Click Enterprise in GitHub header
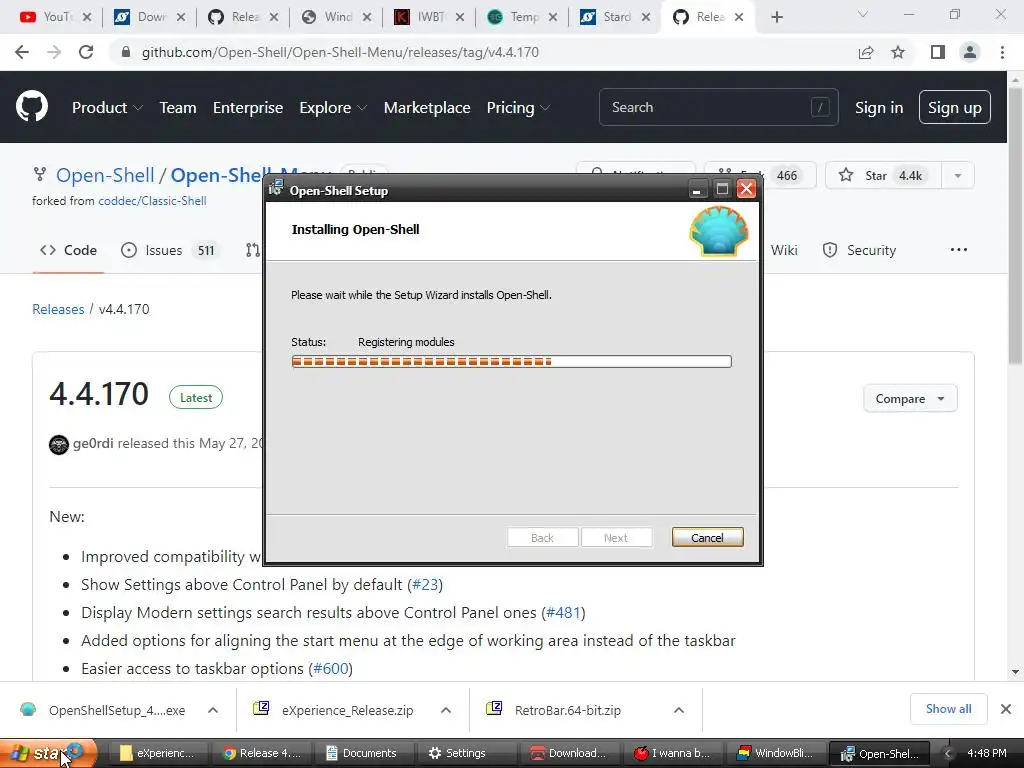1024x768 pixels. point(248,108)
